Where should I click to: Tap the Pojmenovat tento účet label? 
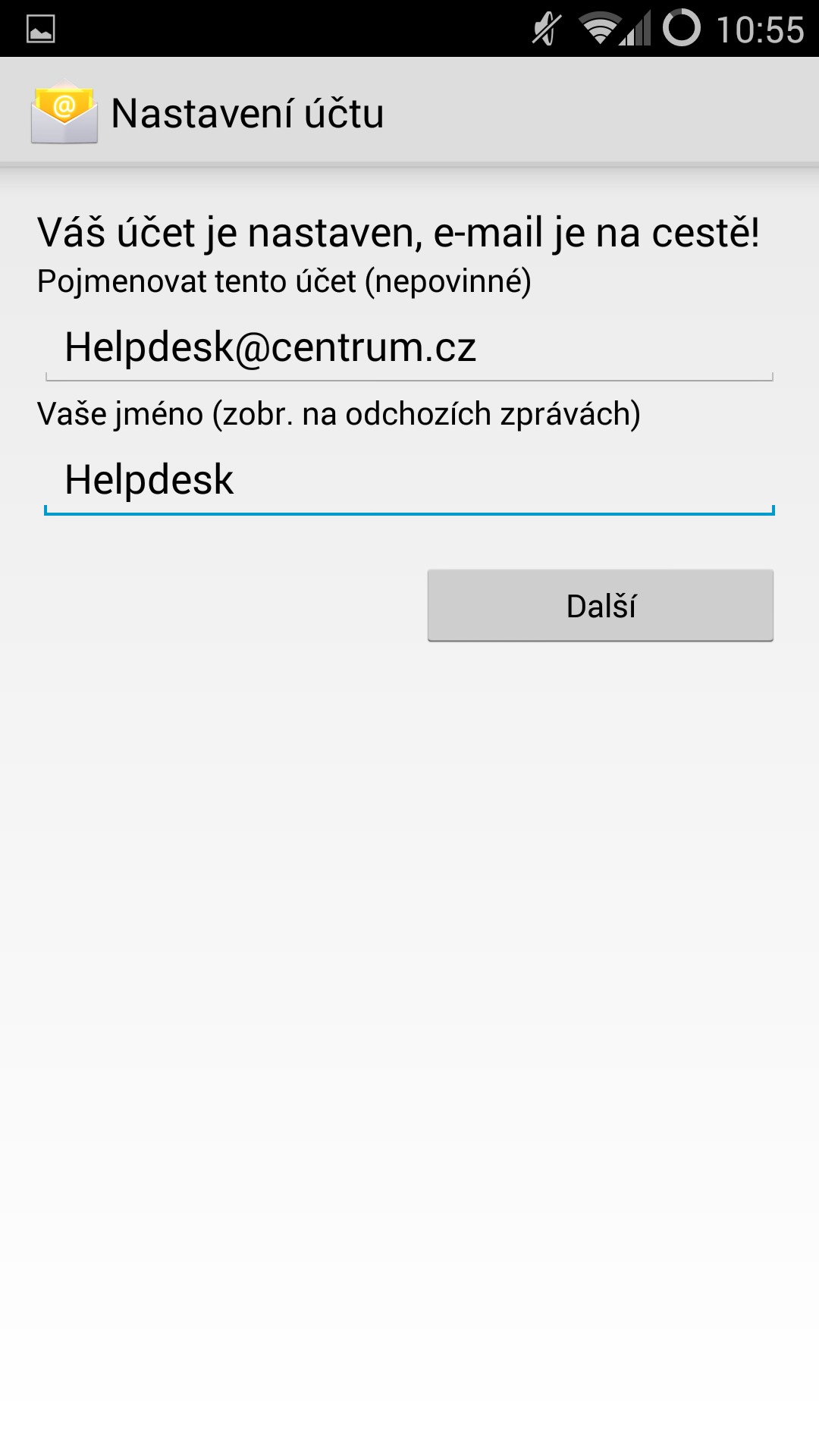pyautogui.click(x=284, y=281)
